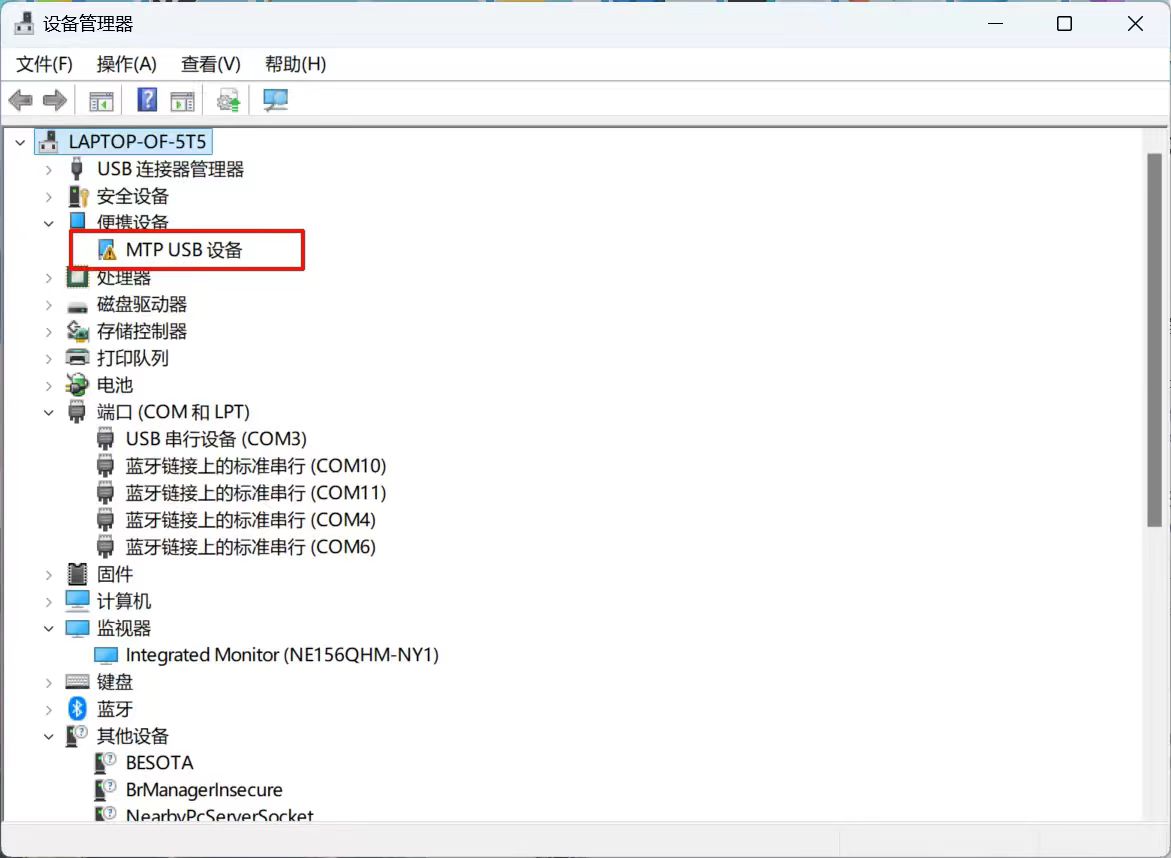Maximize the Device Manager window
The image size is (1171, 858).
pyautogui.click(x=1064, y=24)
